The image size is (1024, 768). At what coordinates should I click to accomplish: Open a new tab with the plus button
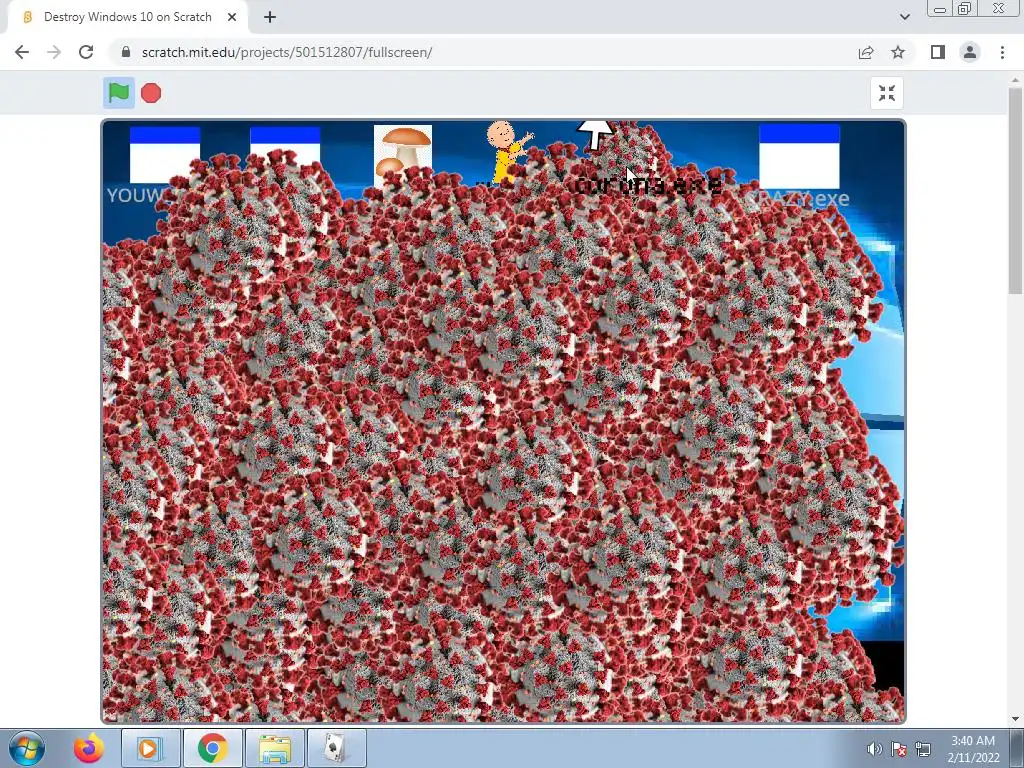tap(270, 17)
